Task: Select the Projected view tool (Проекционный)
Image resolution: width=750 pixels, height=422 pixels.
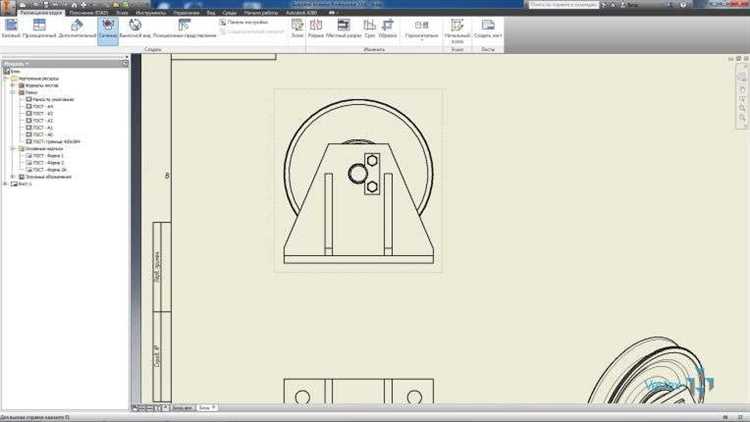Action: coord(39,29)
